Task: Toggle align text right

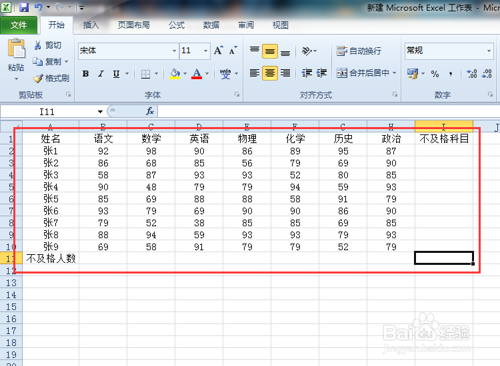Action: click(285, 73)
